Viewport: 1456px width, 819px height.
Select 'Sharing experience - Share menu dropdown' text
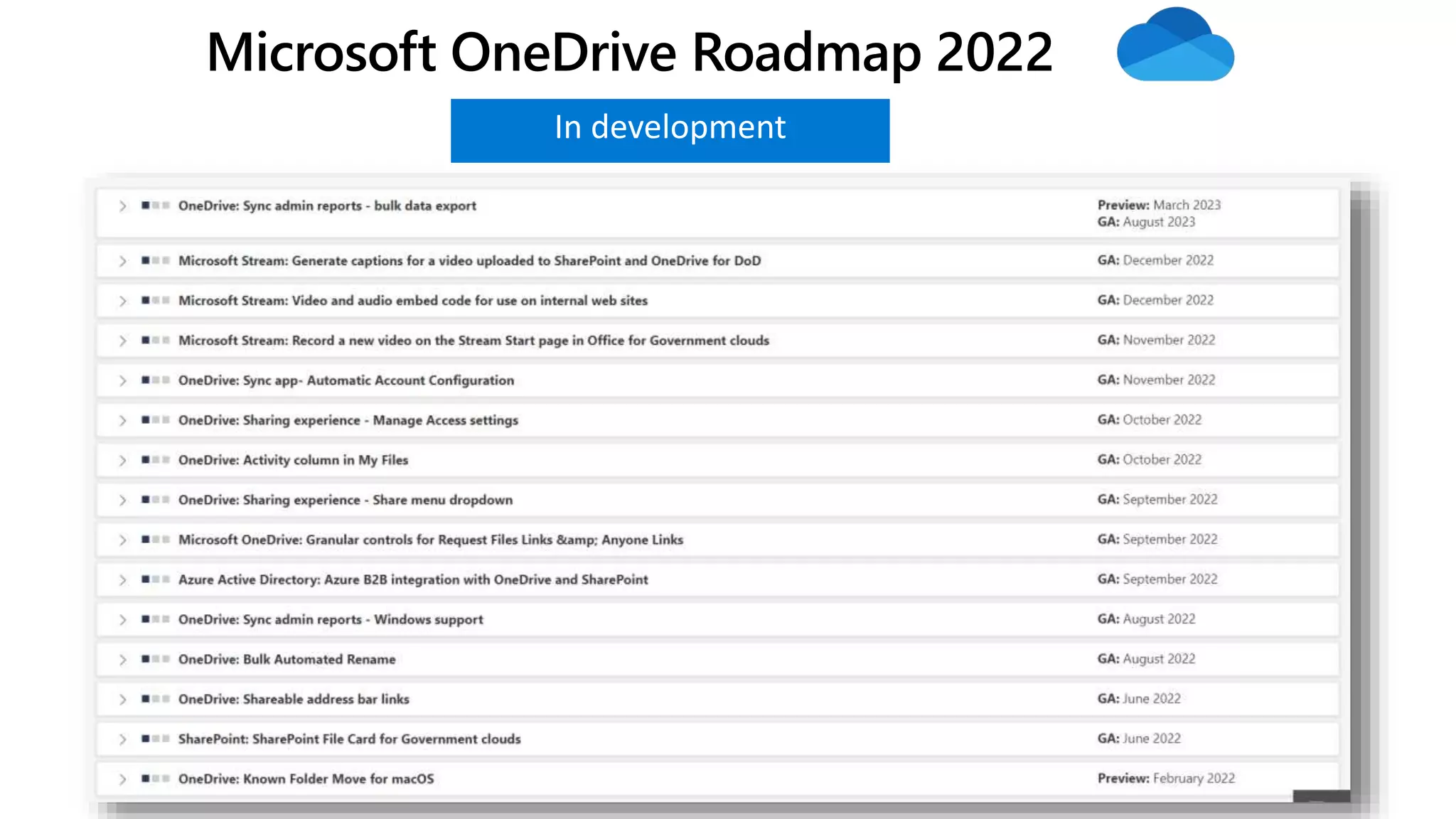pos(378,500)
